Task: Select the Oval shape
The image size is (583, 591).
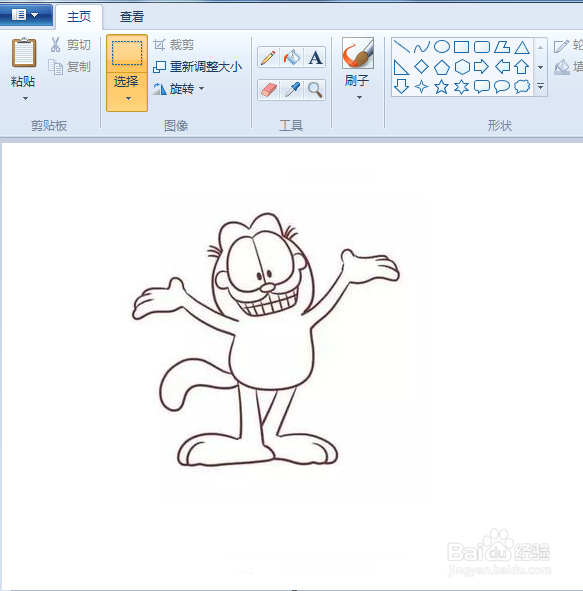Action: (442, 47)
